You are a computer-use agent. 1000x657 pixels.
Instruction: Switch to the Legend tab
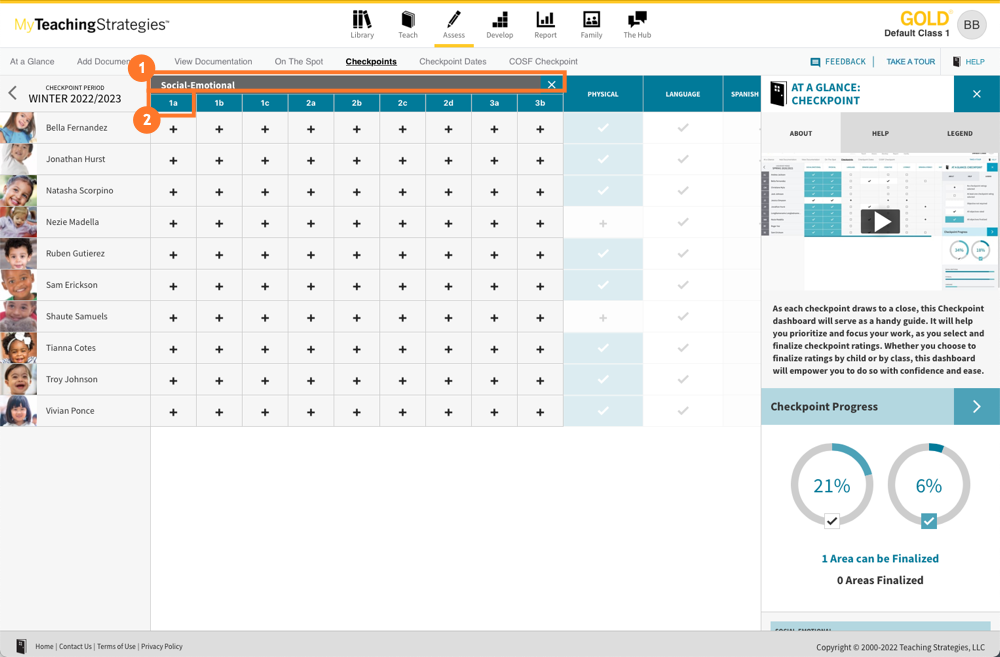point(959,133)
